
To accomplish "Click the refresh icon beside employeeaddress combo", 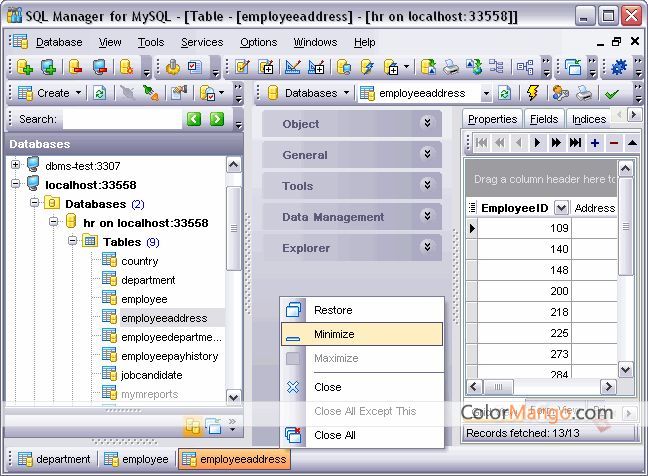I will [x=504, y=93].
